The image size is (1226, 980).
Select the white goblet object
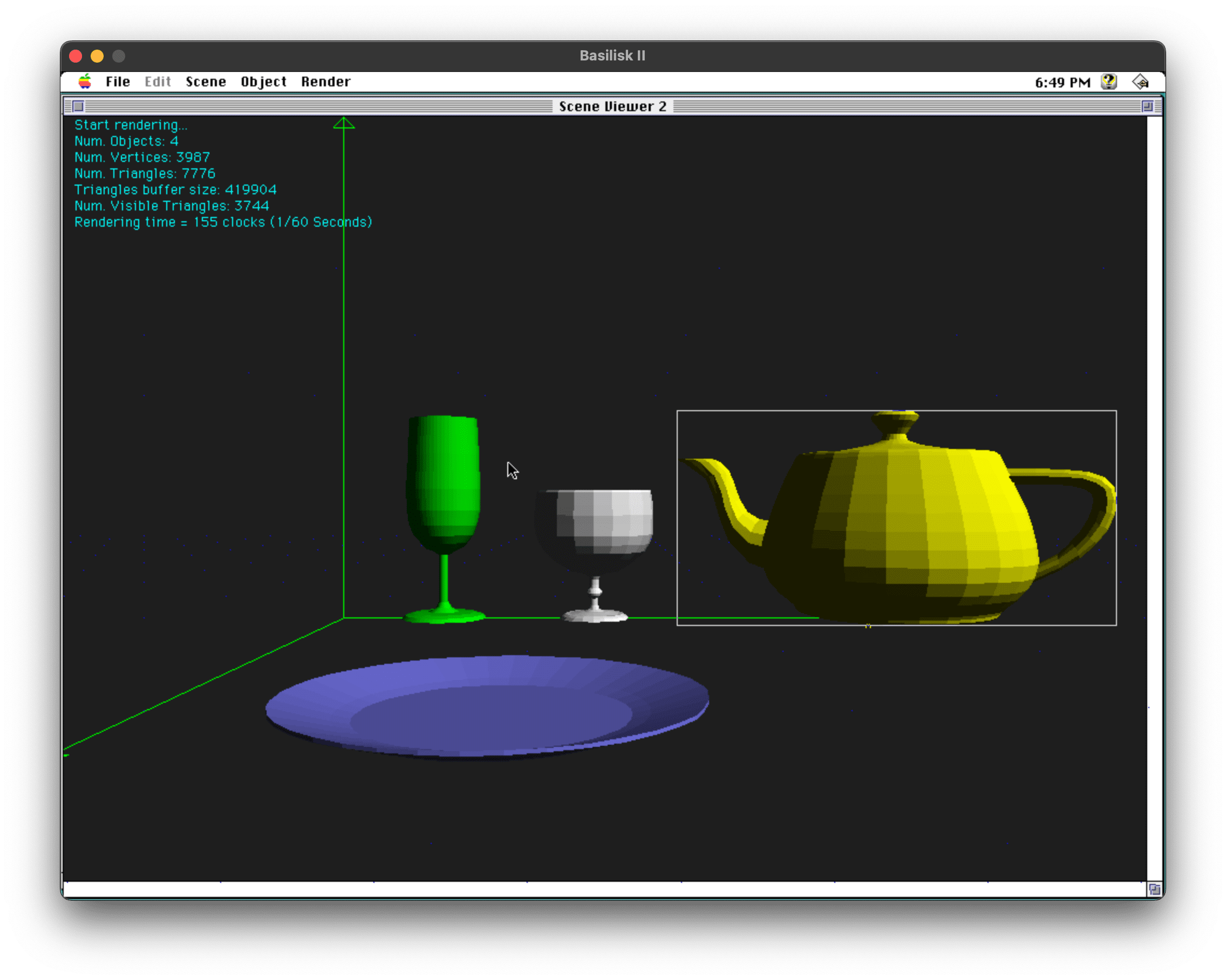click(x=594, y=555)
